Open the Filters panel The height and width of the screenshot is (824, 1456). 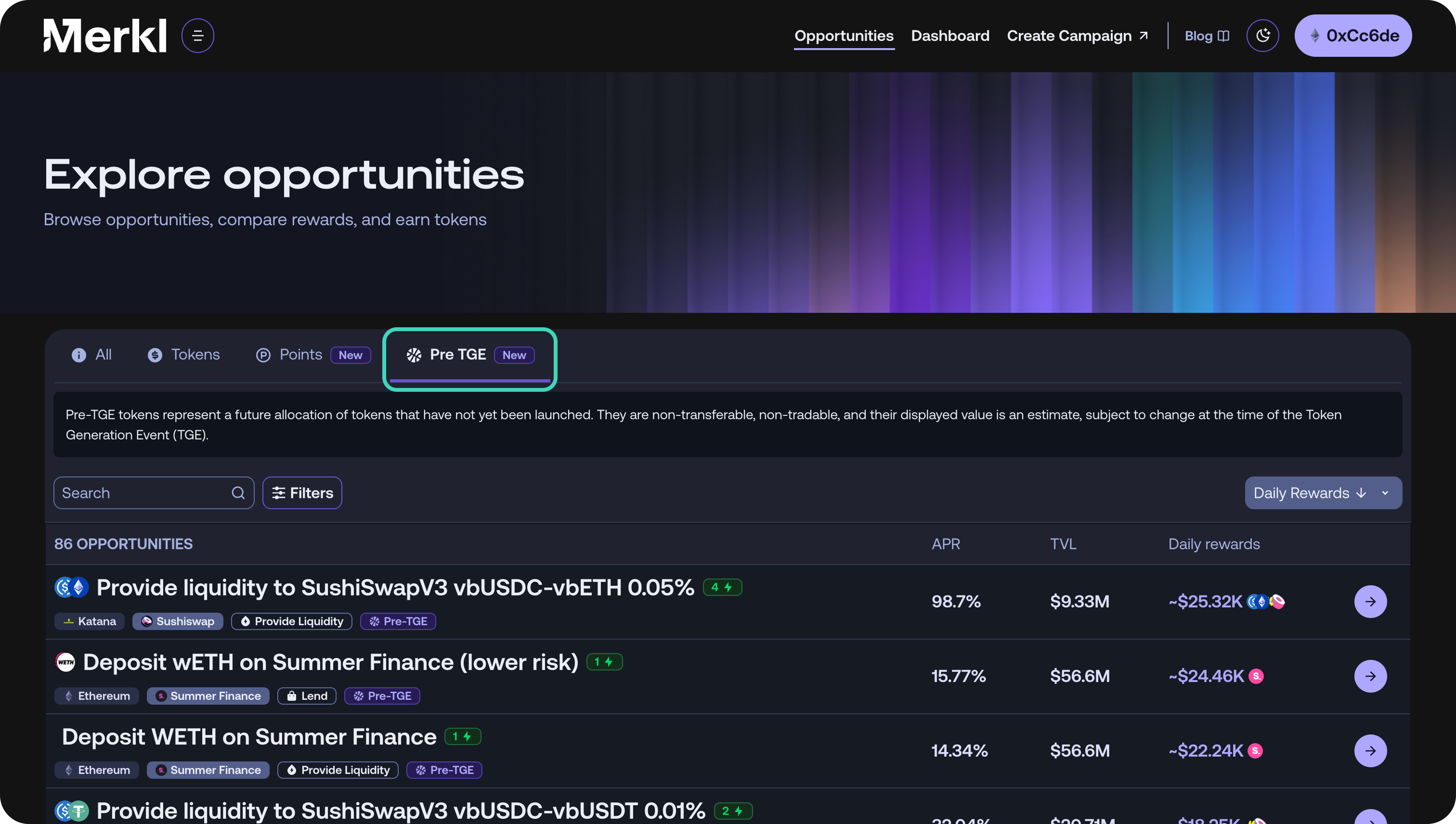[x=302, y=493]
